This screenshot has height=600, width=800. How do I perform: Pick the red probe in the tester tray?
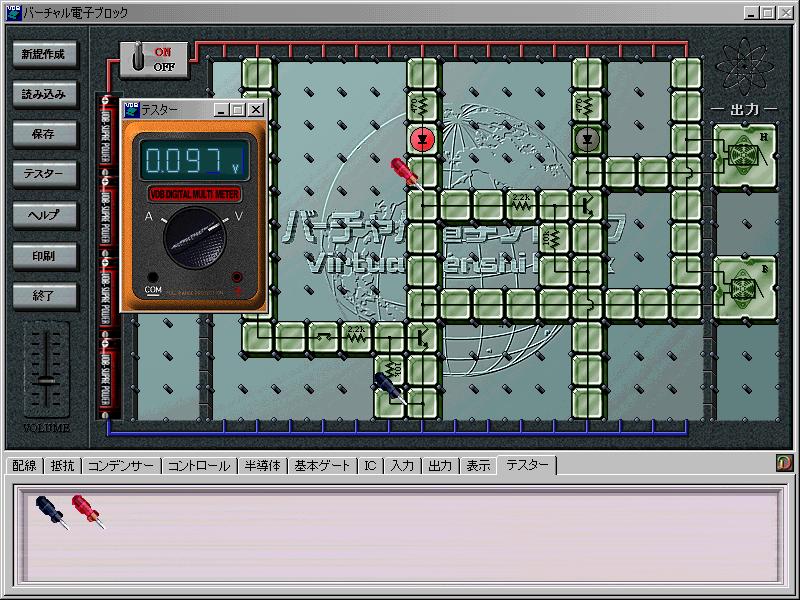(88, 511)
